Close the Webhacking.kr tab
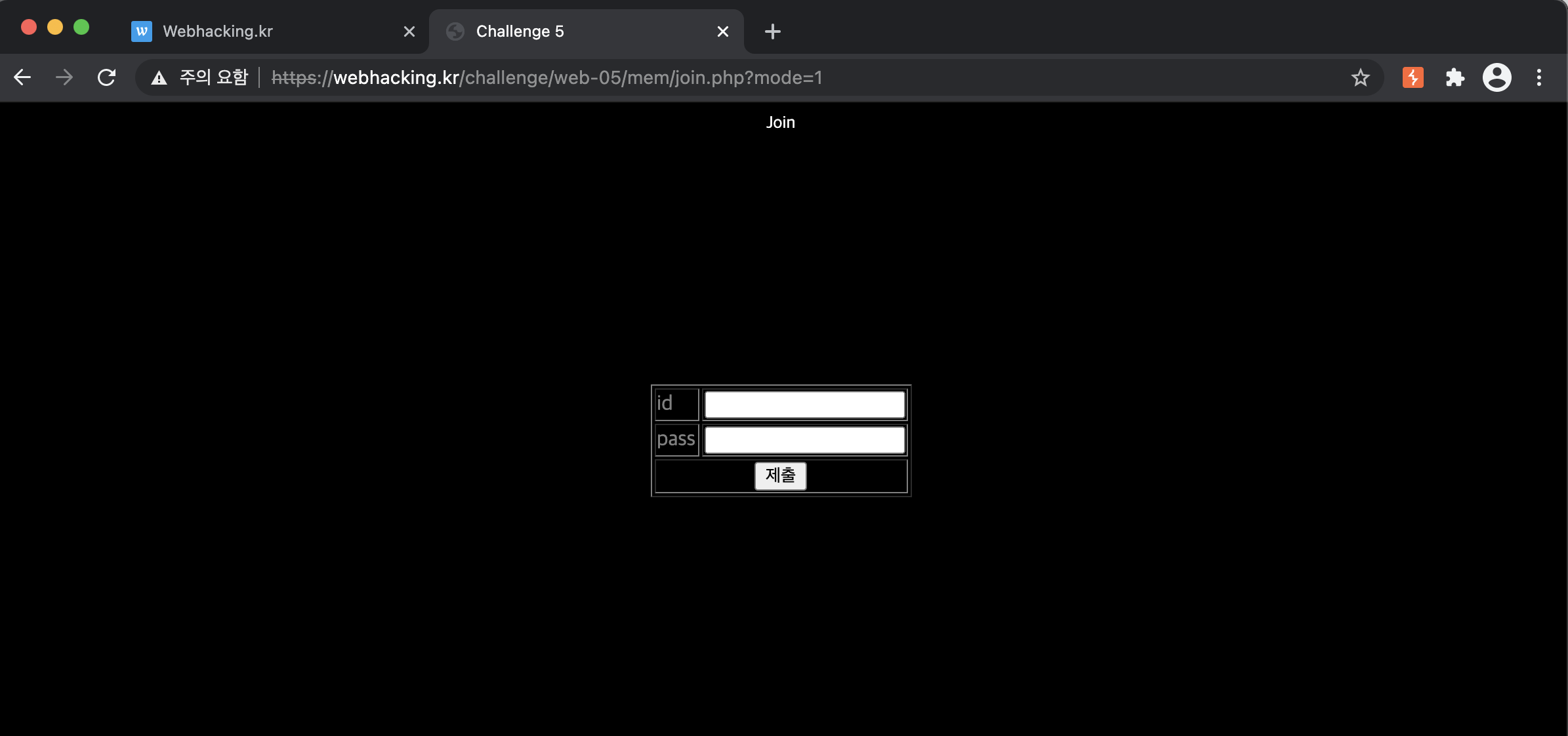This screenshot has height=736, width=1568. tap(409, 31)
